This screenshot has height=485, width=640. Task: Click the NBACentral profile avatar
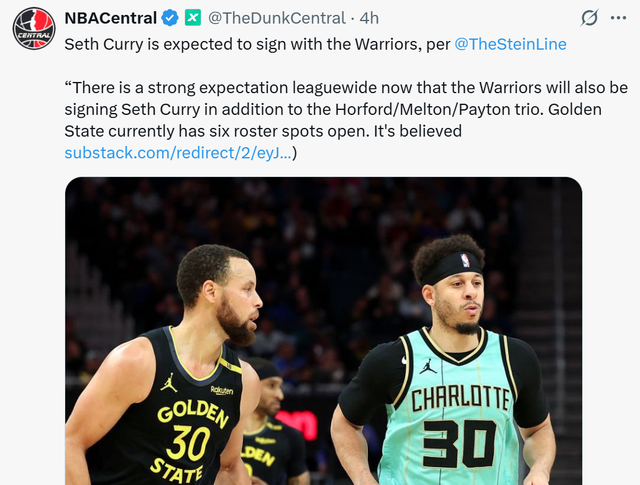tap(34, 28)
